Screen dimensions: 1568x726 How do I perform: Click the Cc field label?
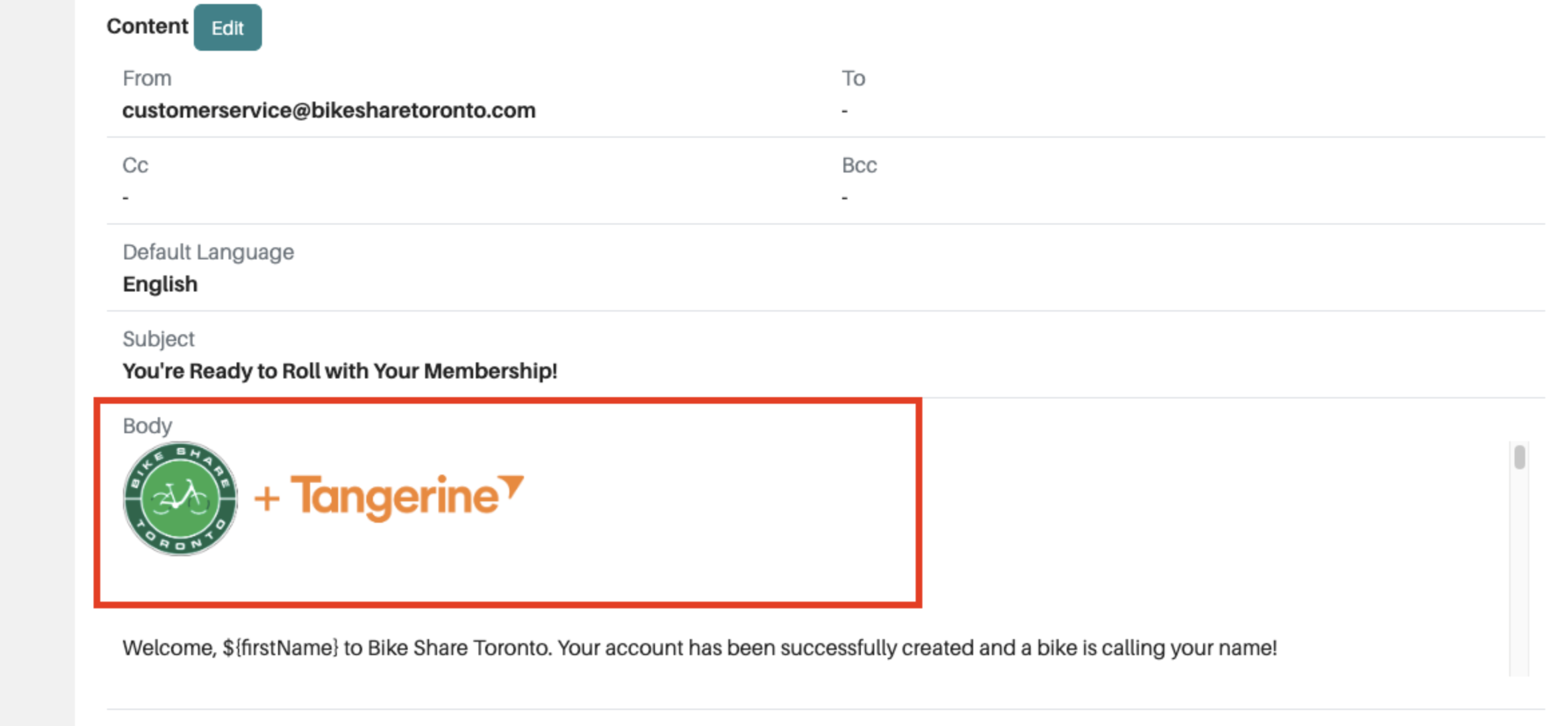coord(135,165)
